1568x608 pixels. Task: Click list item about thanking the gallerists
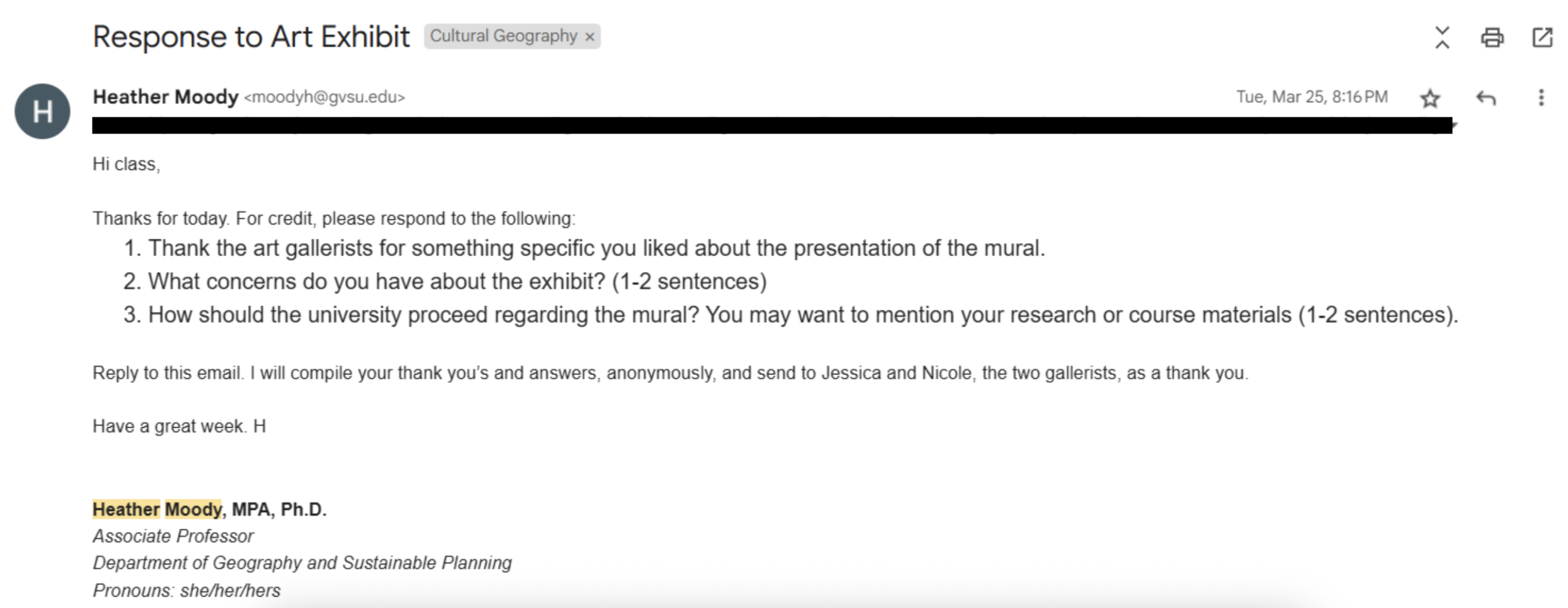596,248
